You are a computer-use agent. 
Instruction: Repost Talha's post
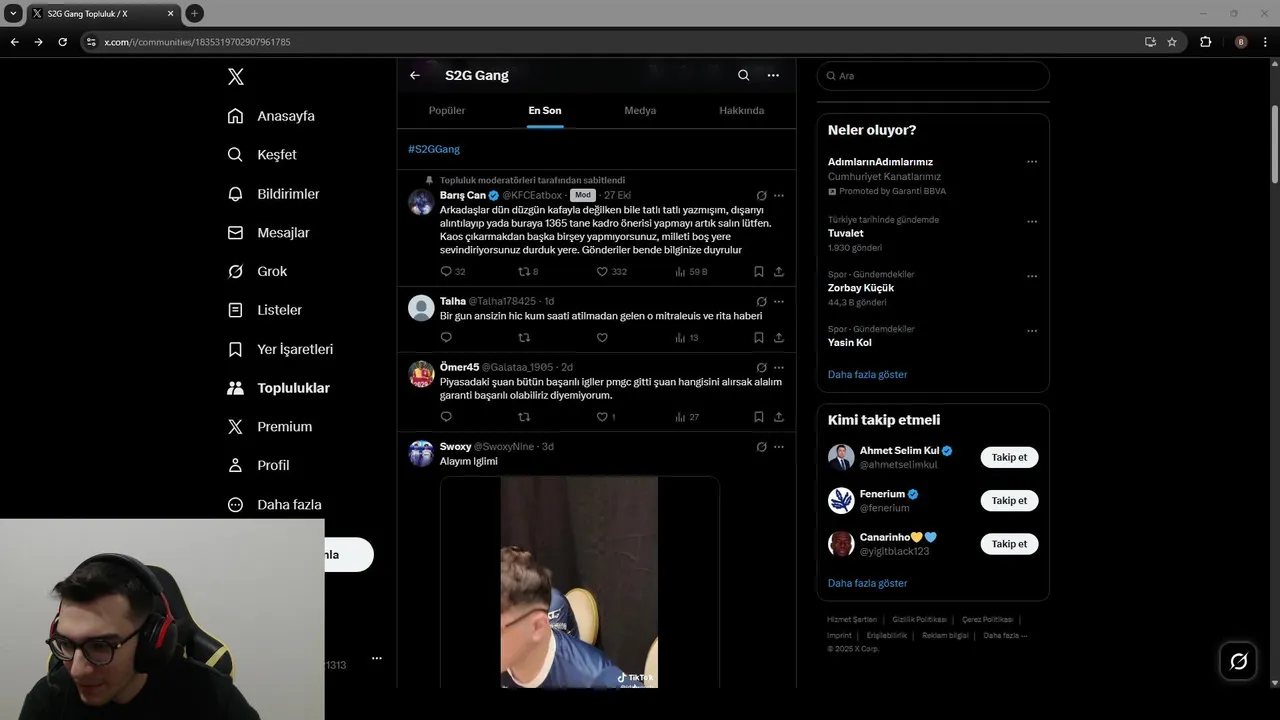tap(523, 337)
